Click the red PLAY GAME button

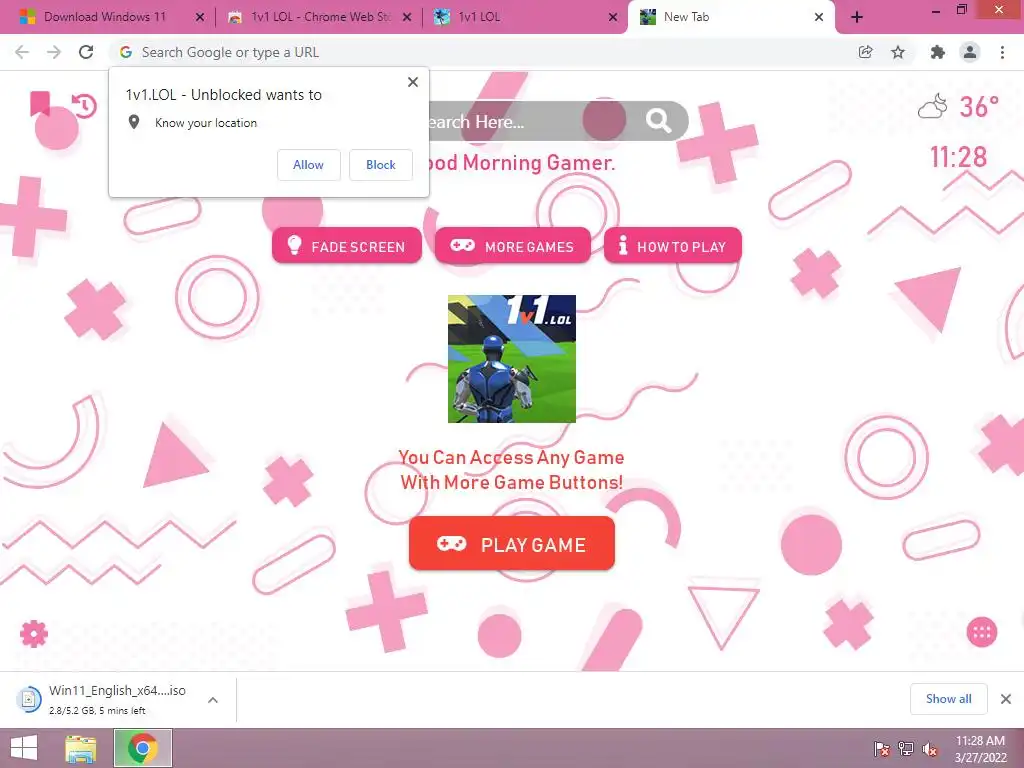coord(512,543)
